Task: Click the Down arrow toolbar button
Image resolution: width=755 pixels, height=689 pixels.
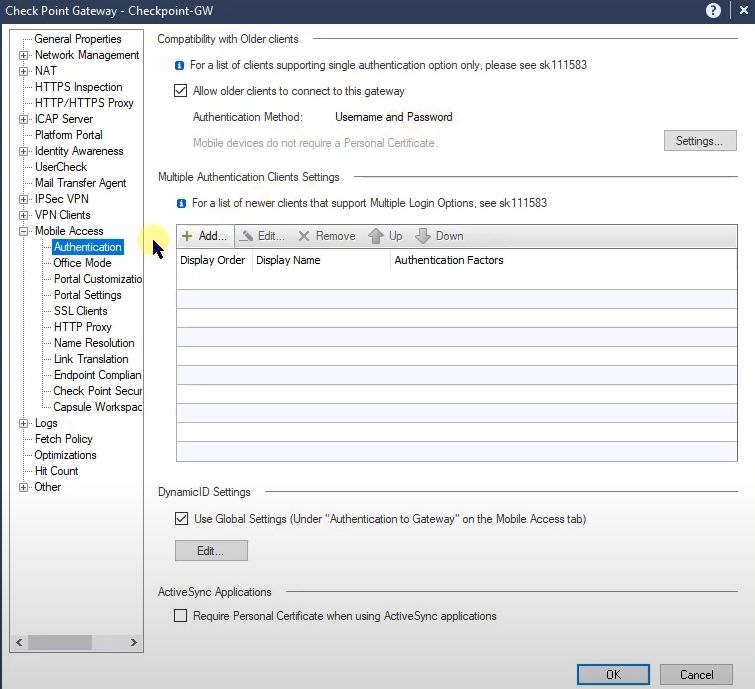Action: [x=439, y=236]
